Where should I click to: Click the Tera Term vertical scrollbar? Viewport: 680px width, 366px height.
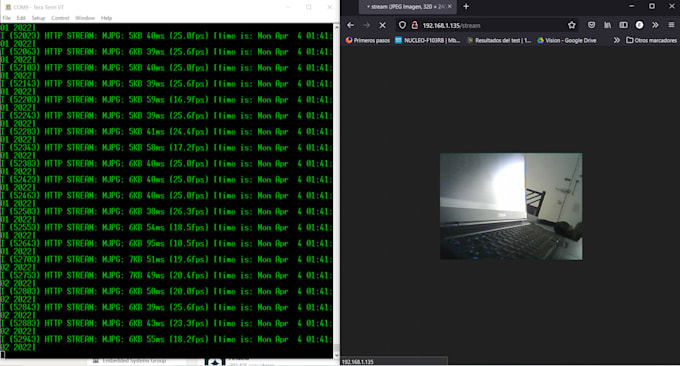click(x=336, y=190)
